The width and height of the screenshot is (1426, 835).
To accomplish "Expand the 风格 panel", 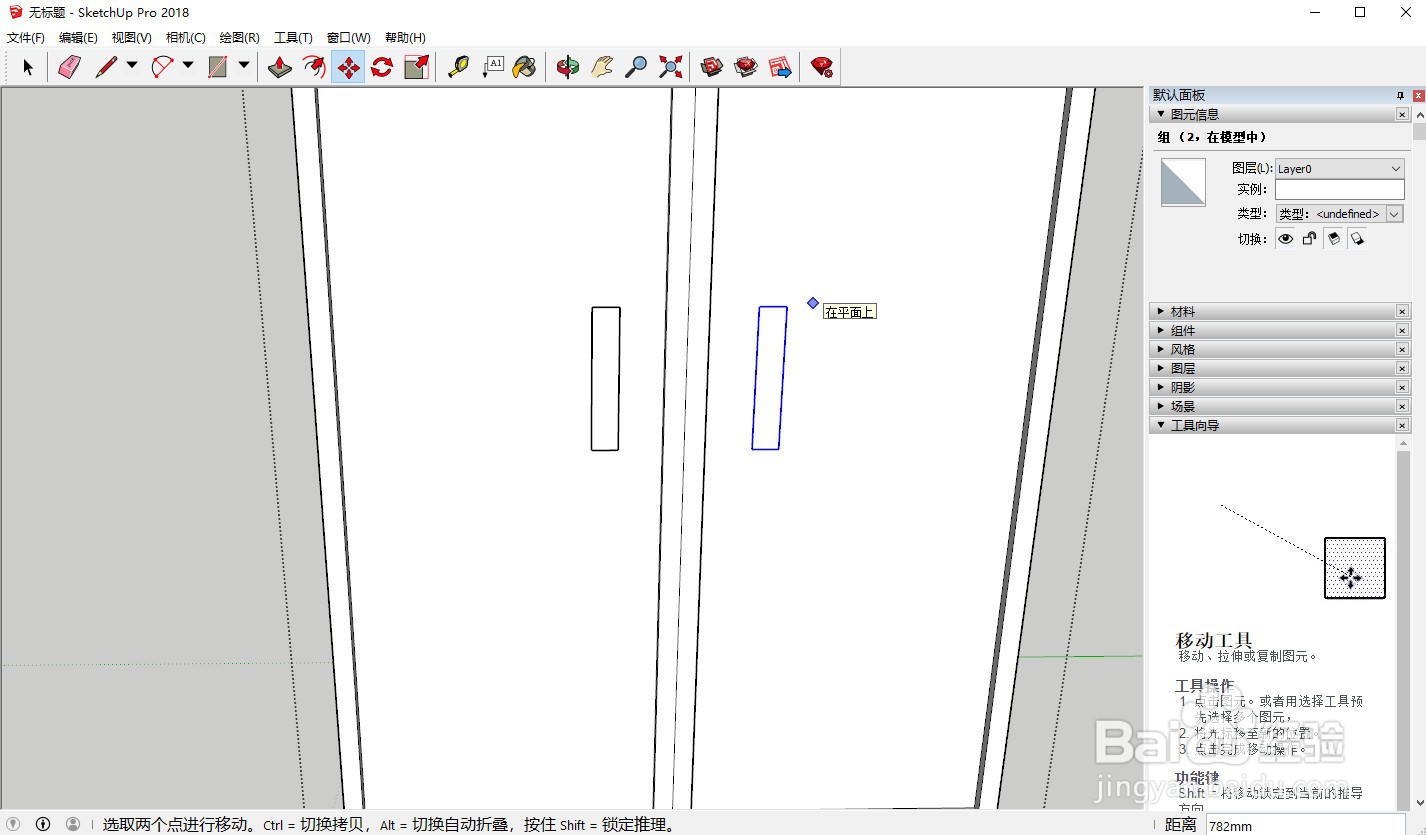I will click(x=1161, y=350).
